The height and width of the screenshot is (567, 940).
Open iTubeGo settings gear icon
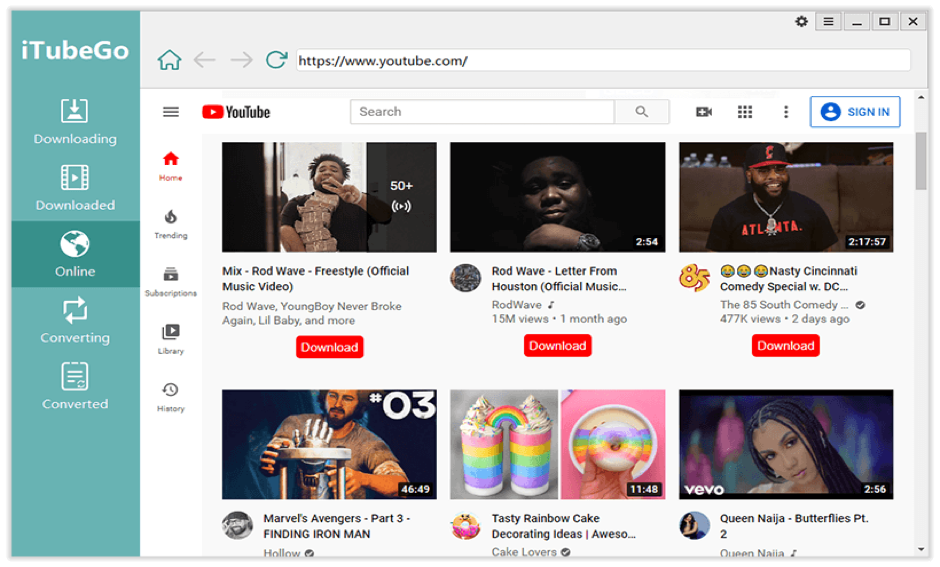pyautogui.click(x=801, y=21)
